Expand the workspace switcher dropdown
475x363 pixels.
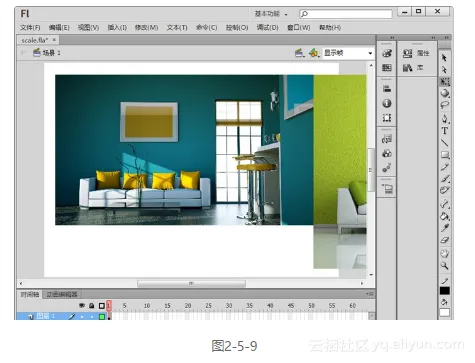pyautogui.click(x=271, y=14)
